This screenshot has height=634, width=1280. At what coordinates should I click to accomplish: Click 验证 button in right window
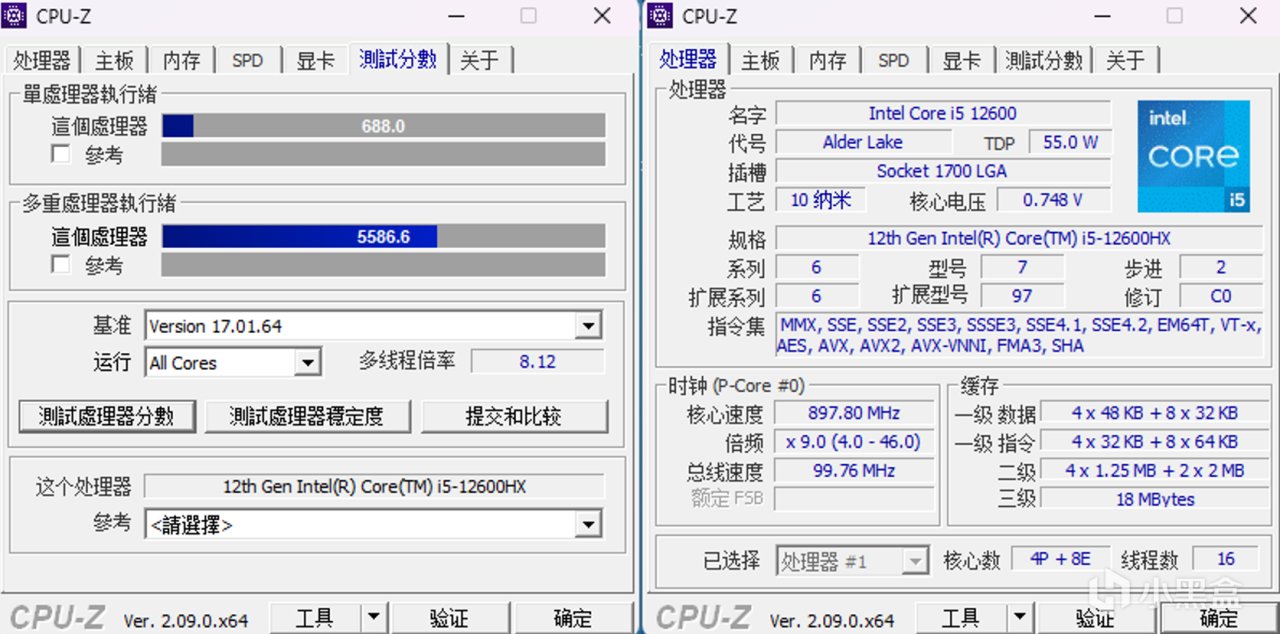tap(1095, 618)
